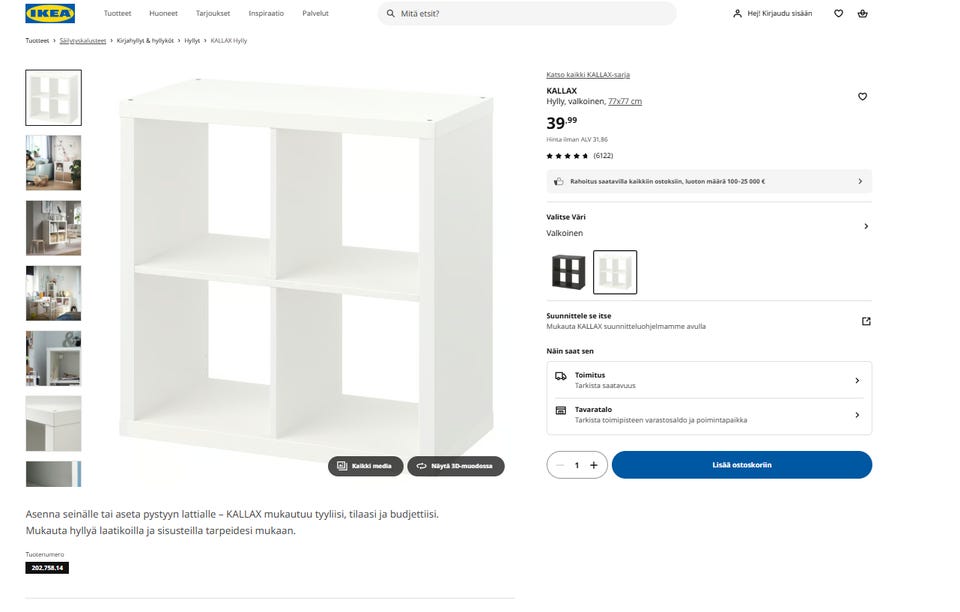Select fourth thumbnail of bright playroom
The image size is (960, 612).
(53, 293)
